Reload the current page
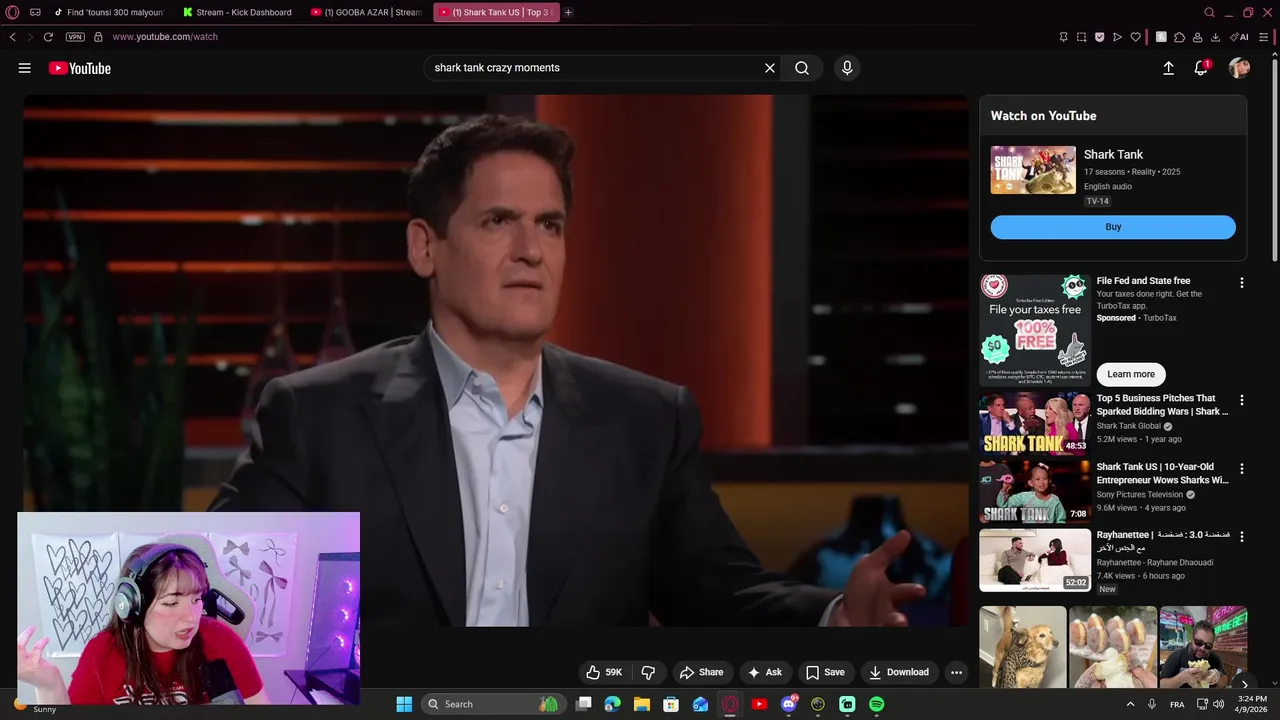Viewport: 1280px width, 720px height. tap(48, 37)
